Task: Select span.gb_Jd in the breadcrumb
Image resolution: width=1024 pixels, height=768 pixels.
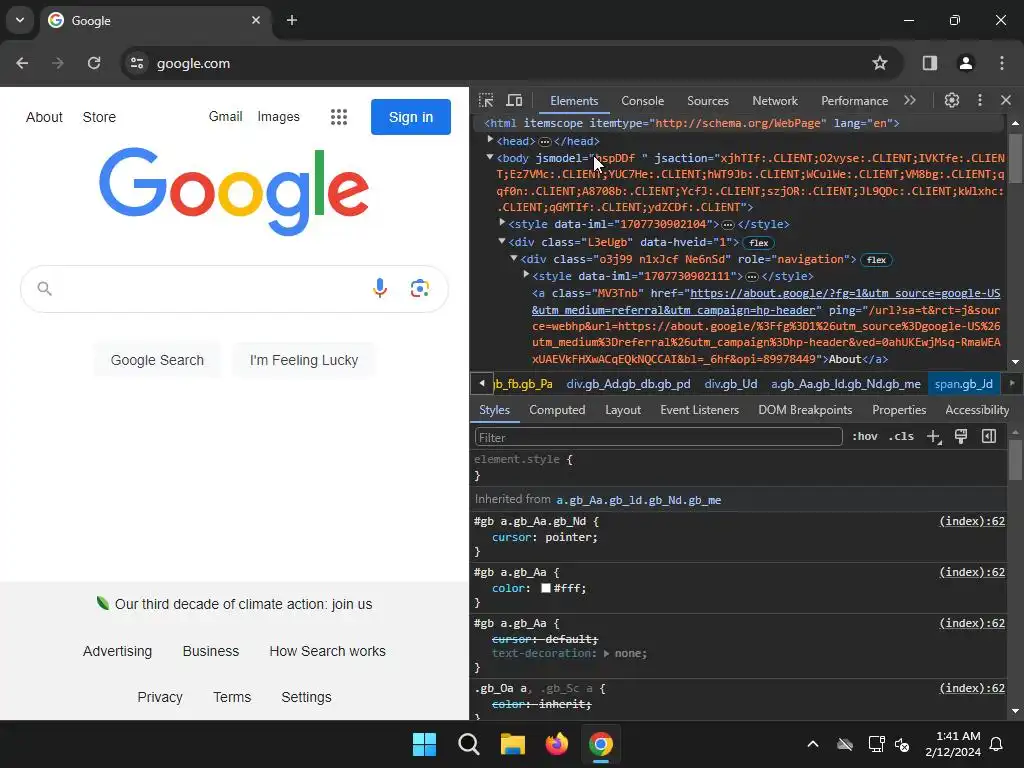Action: [x=964, y=384]
